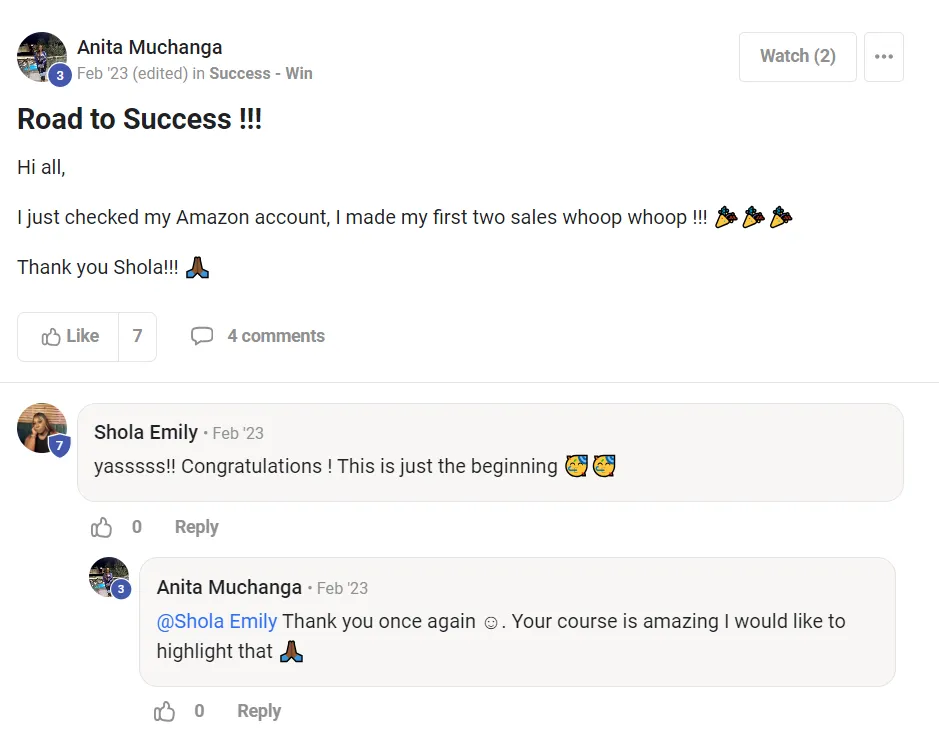Click author name Anita Muchanga on the post
This screenshot has width=939, height=733.
pyautogui.click(x=149, y=47)
